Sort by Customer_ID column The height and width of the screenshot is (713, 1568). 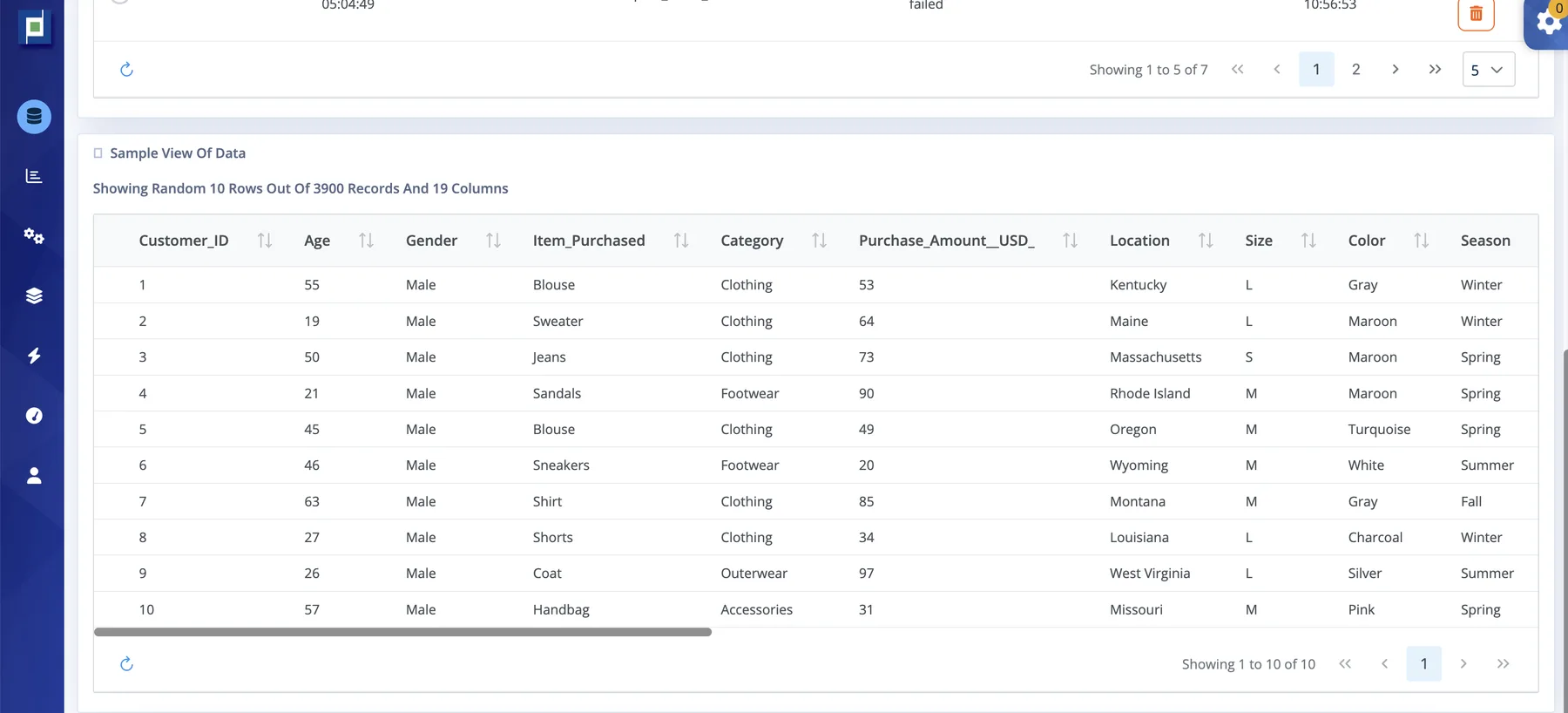(265, 241)
